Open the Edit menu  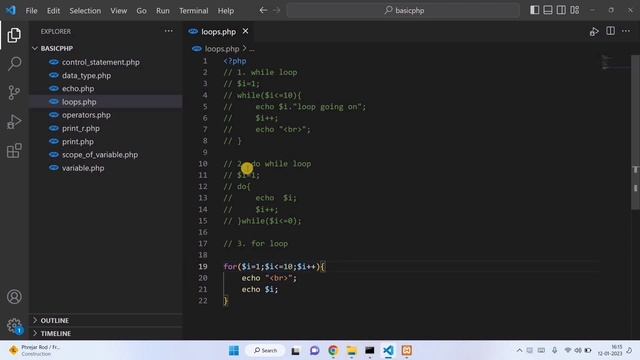53,11
